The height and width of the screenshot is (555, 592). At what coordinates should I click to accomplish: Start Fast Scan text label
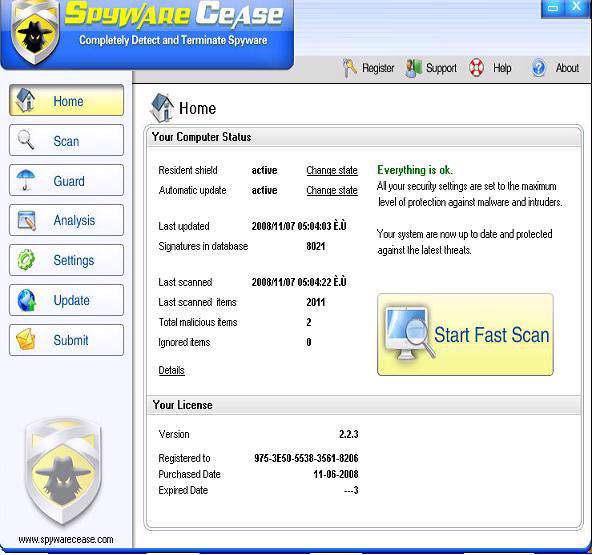[492, 335]
